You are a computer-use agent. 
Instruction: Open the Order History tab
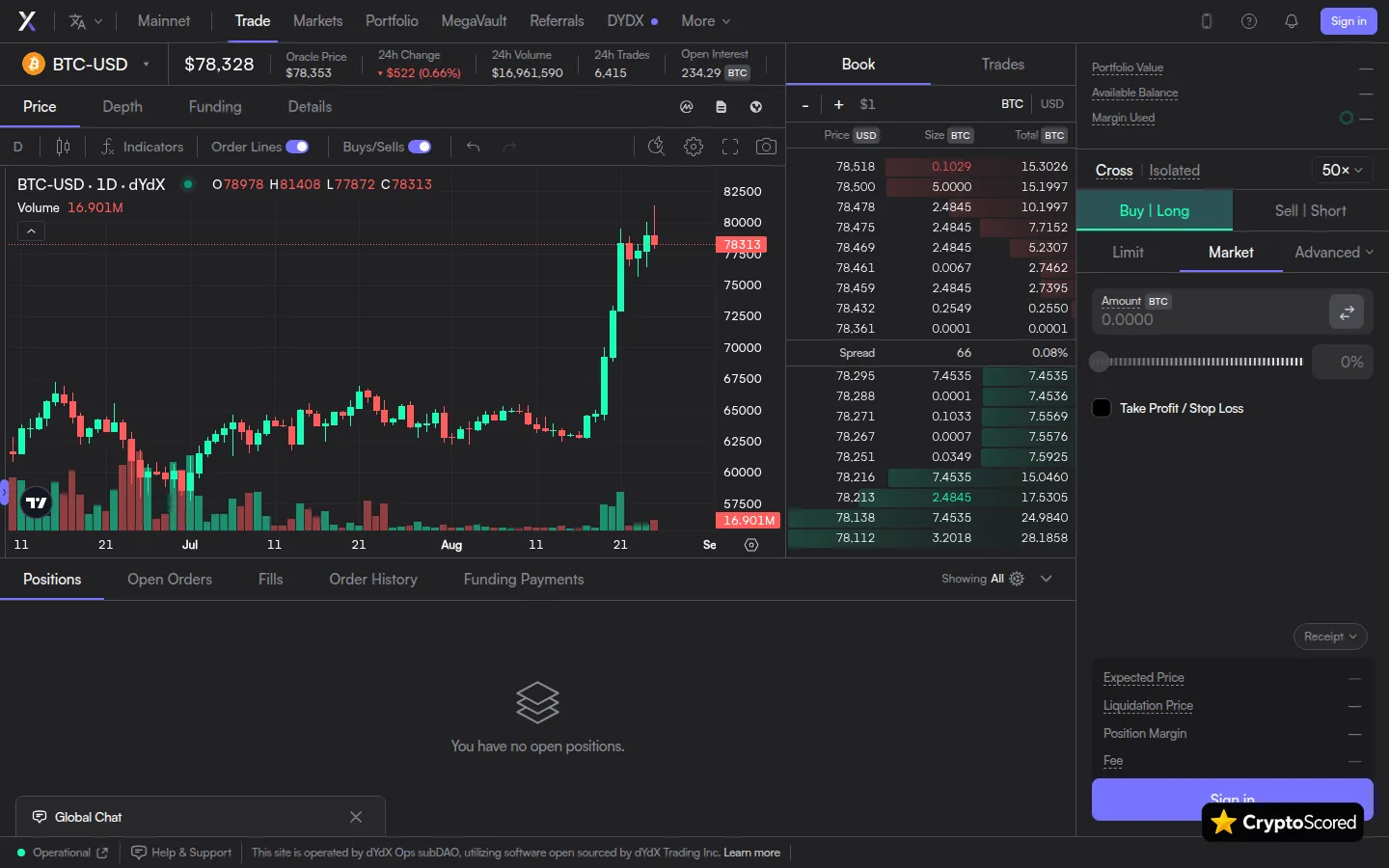tap(373, 579)
